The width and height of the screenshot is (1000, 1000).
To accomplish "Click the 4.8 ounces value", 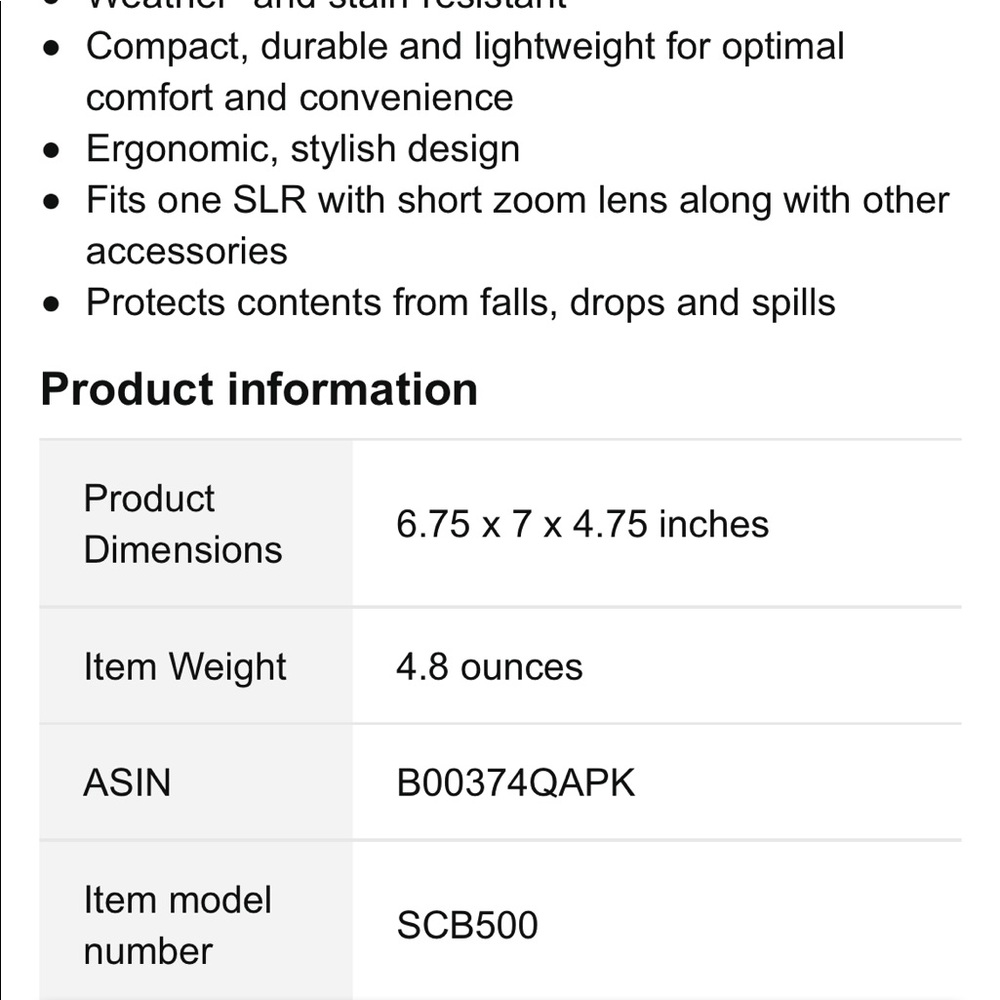I will click(489, 667).
